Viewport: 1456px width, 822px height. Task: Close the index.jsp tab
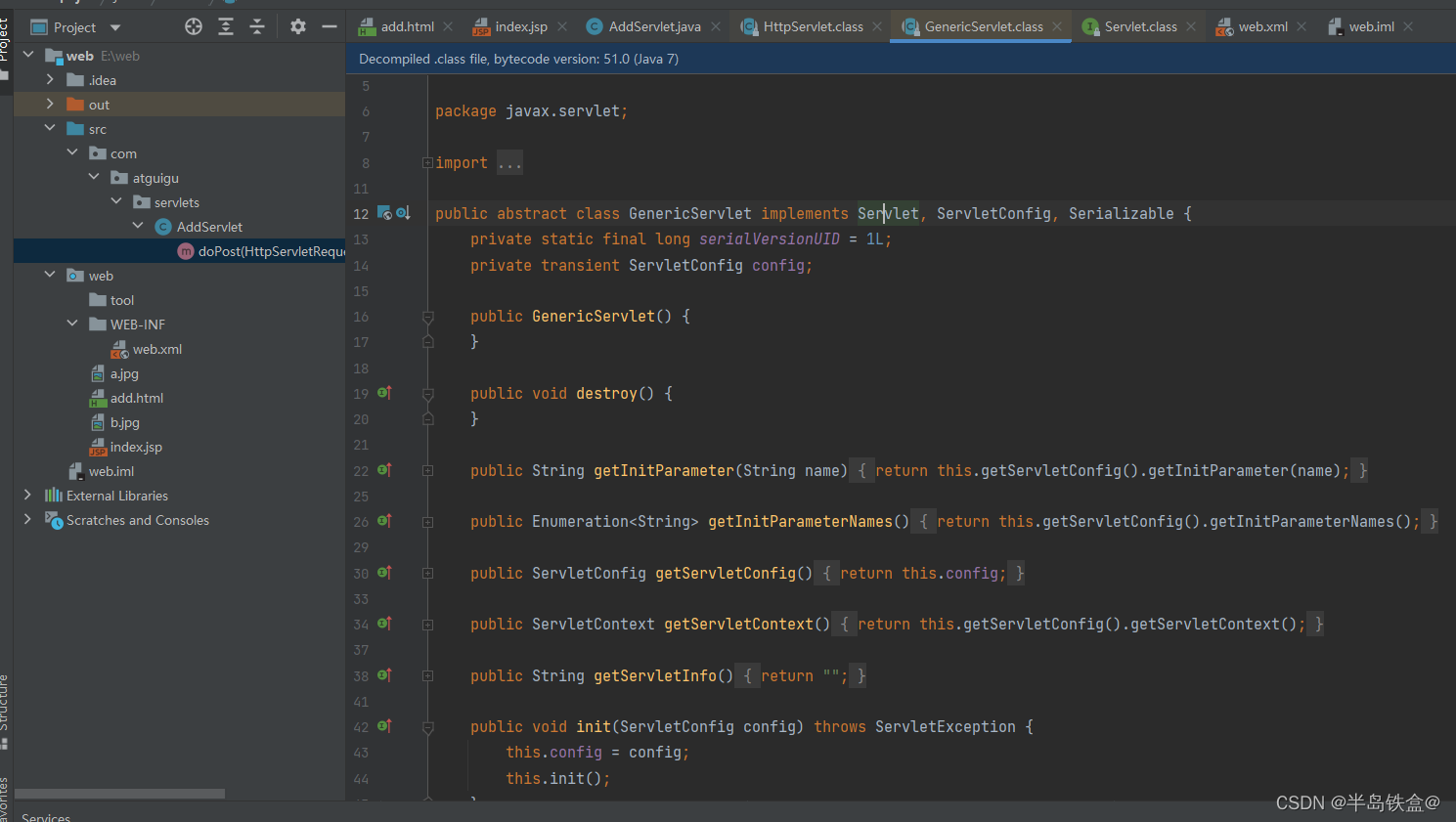562,26
